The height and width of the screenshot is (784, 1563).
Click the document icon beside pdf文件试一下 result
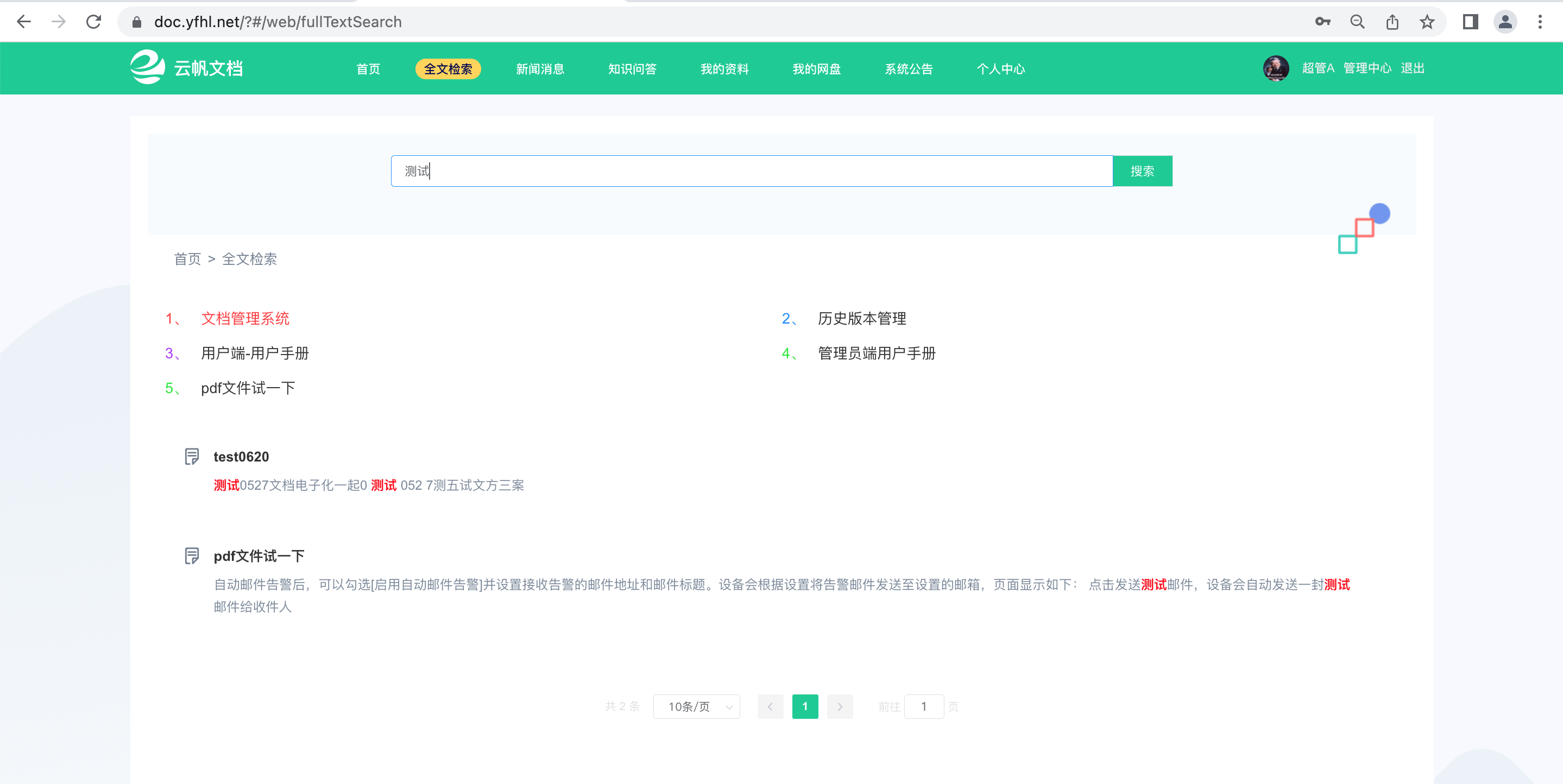click(192, 556)
